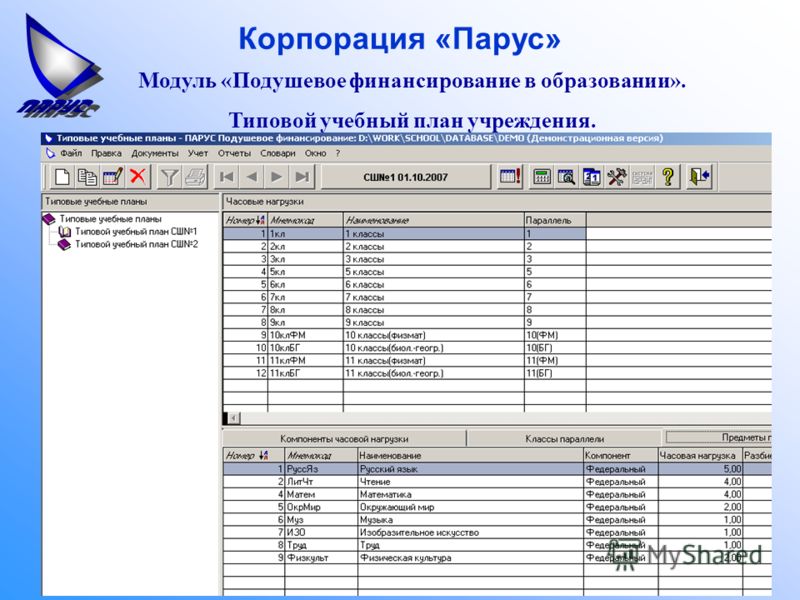Viewport: 800px width, 600px height.
Task: Open the Словари menu
Action: 278,153
